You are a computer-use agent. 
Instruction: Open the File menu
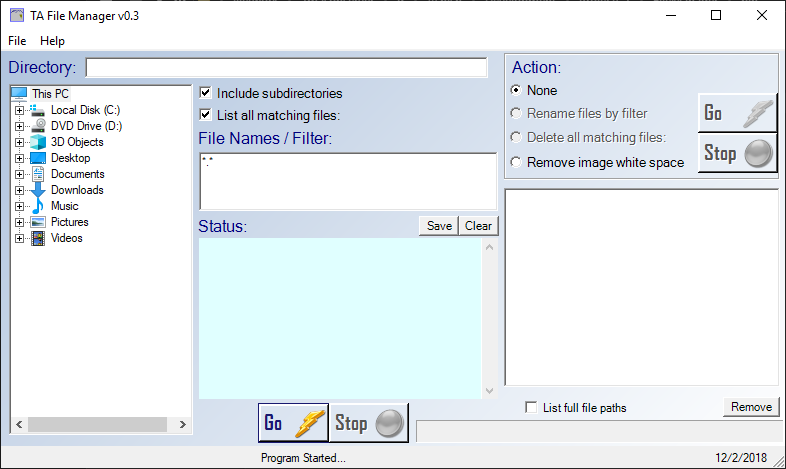coord(17,41)
